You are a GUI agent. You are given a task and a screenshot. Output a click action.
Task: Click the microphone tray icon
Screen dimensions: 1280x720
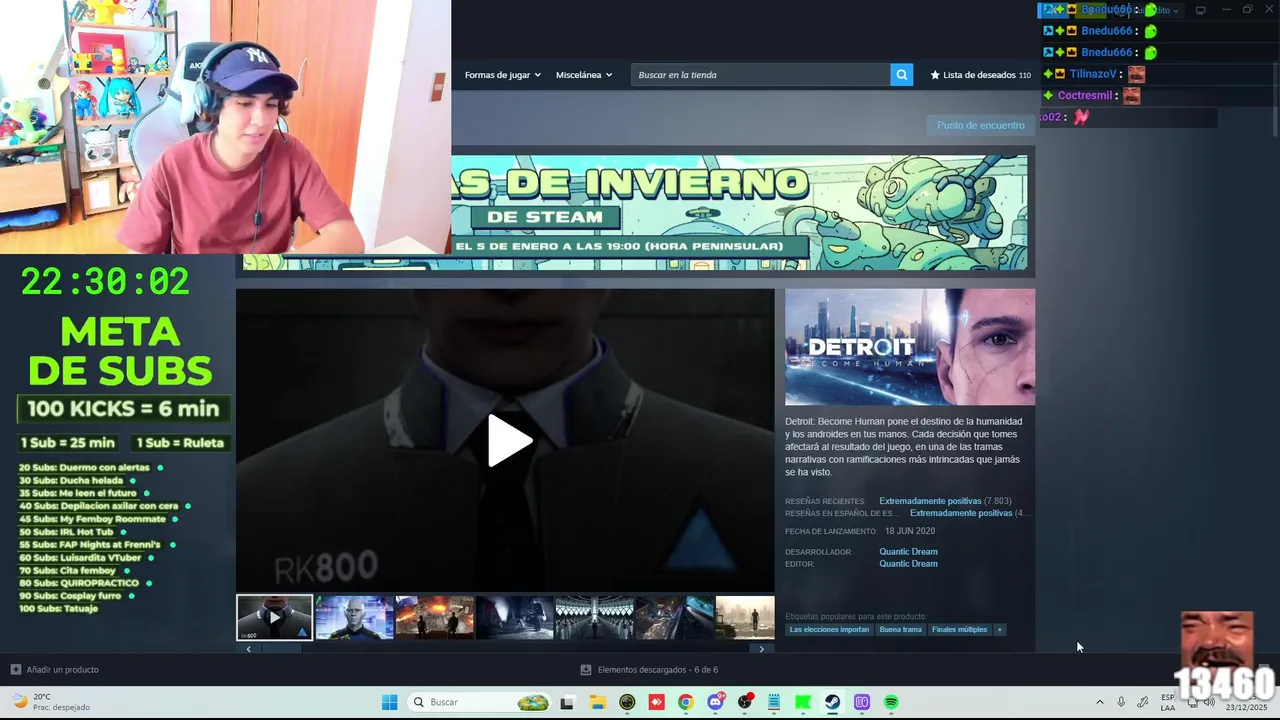click(1121, 702)
